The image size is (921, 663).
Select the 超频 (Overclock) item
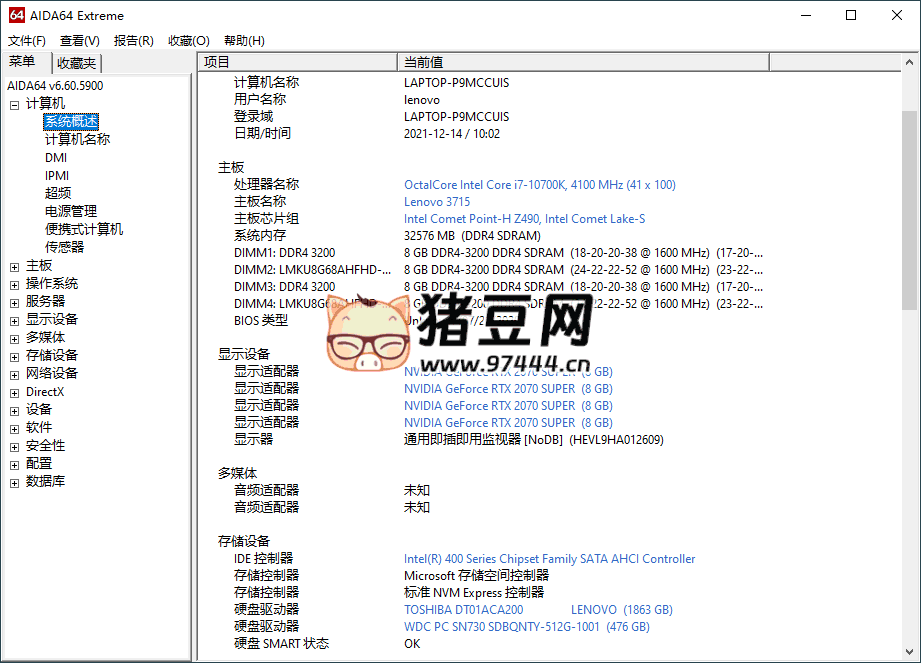coord(51,193)
